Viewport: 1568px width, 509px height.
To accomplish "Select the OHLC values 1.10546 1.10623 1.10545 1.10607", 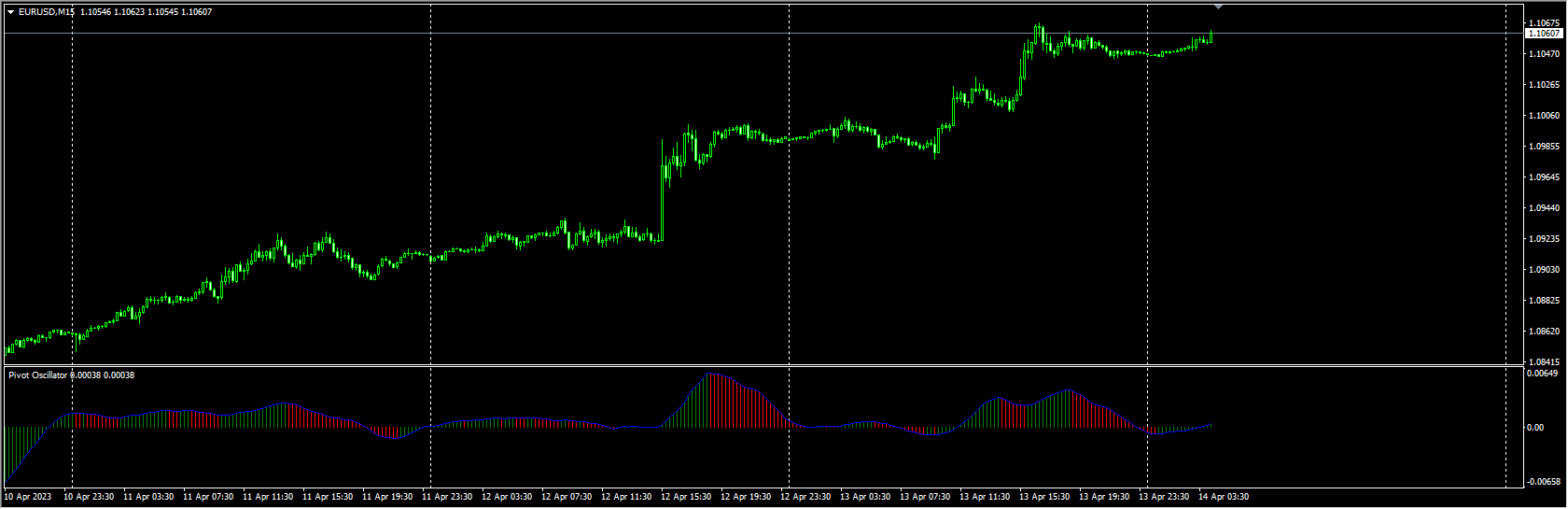I will tap(147, 12).
